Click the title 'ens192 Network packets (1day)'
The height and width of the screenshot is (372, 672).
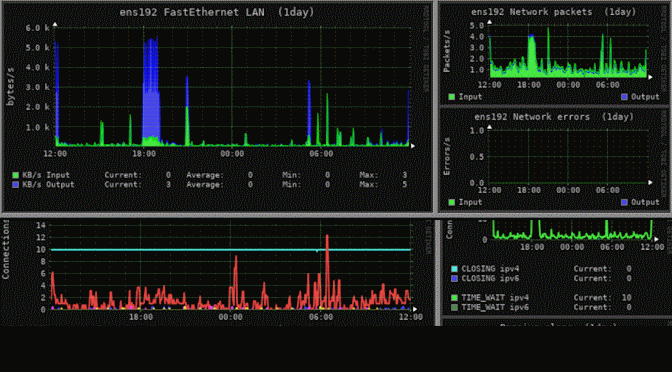click(554, 12)
